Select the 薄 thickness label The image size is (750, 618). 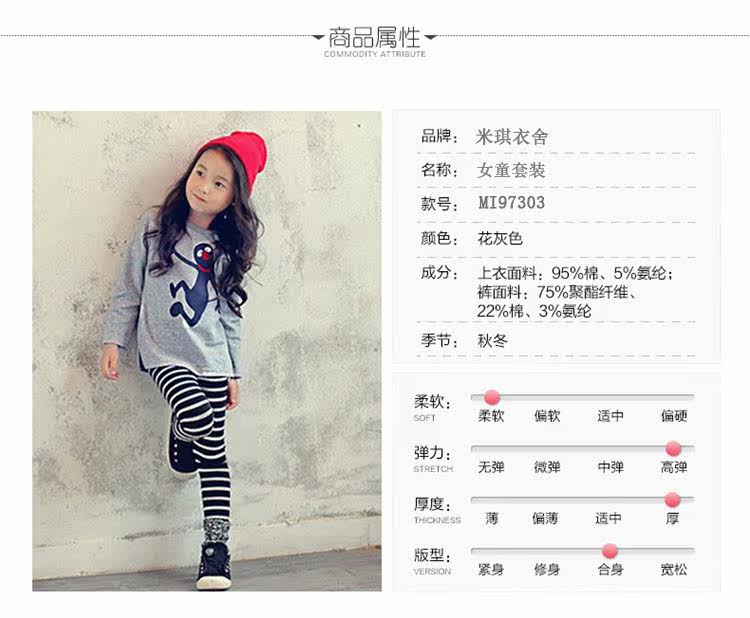491,518
